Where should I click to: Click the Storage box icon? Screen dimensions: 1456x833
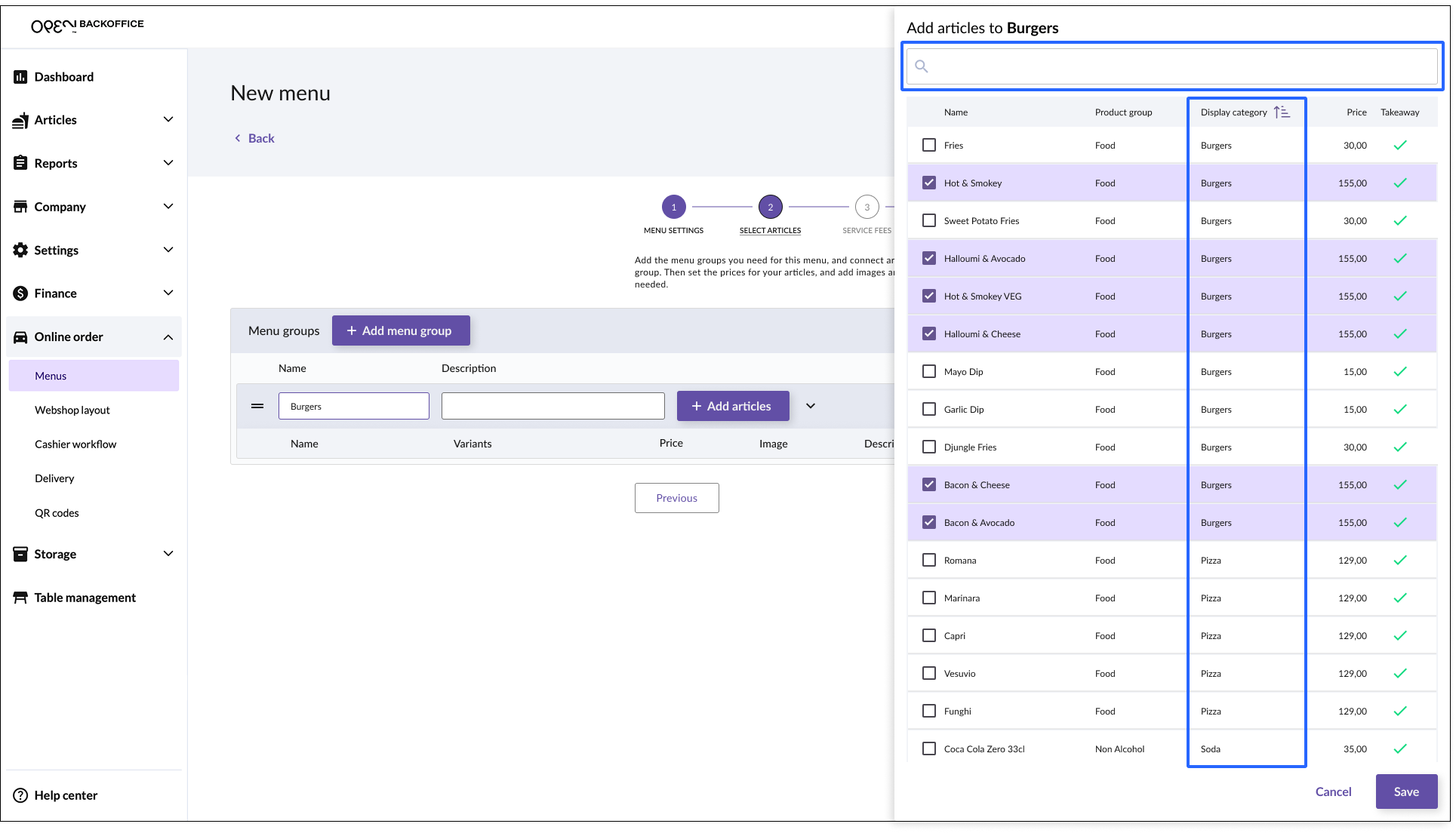click(x=20, y=554)
